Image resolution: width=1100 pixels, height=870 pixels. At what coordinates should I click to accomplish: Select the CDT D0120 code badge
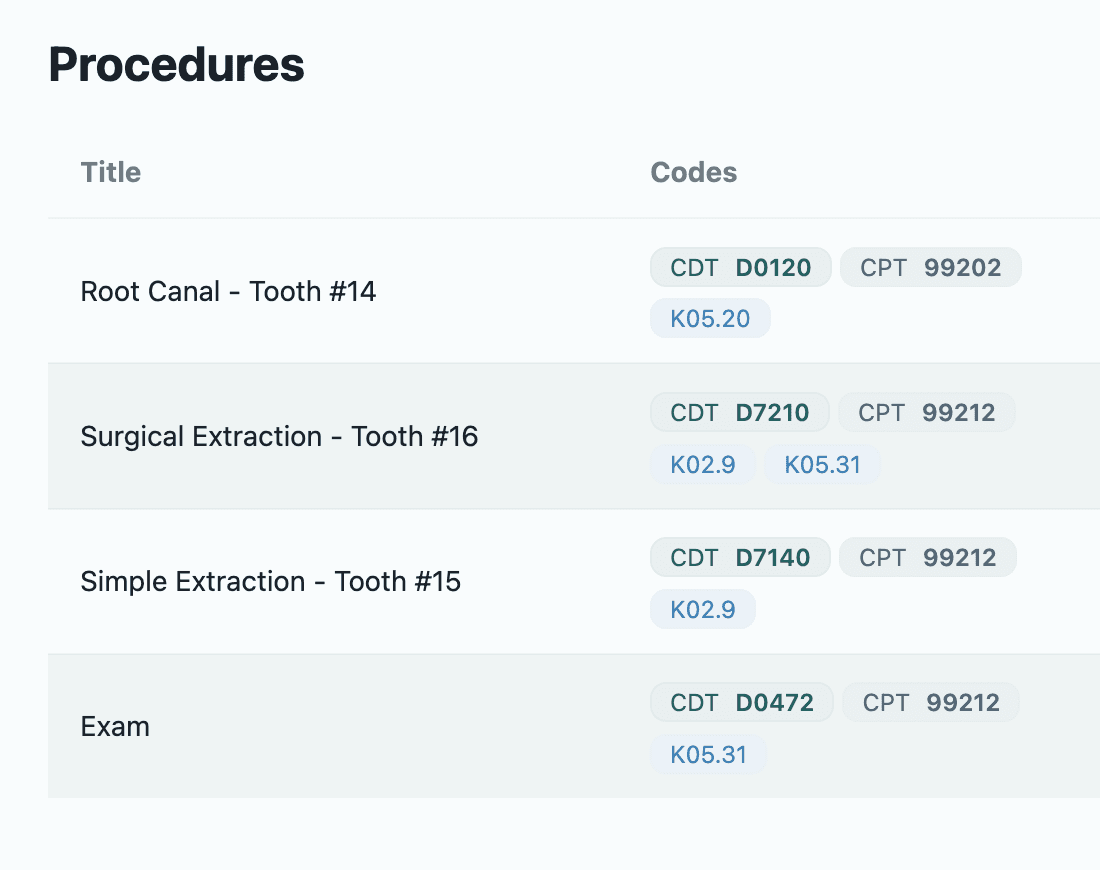click(740, 267)
